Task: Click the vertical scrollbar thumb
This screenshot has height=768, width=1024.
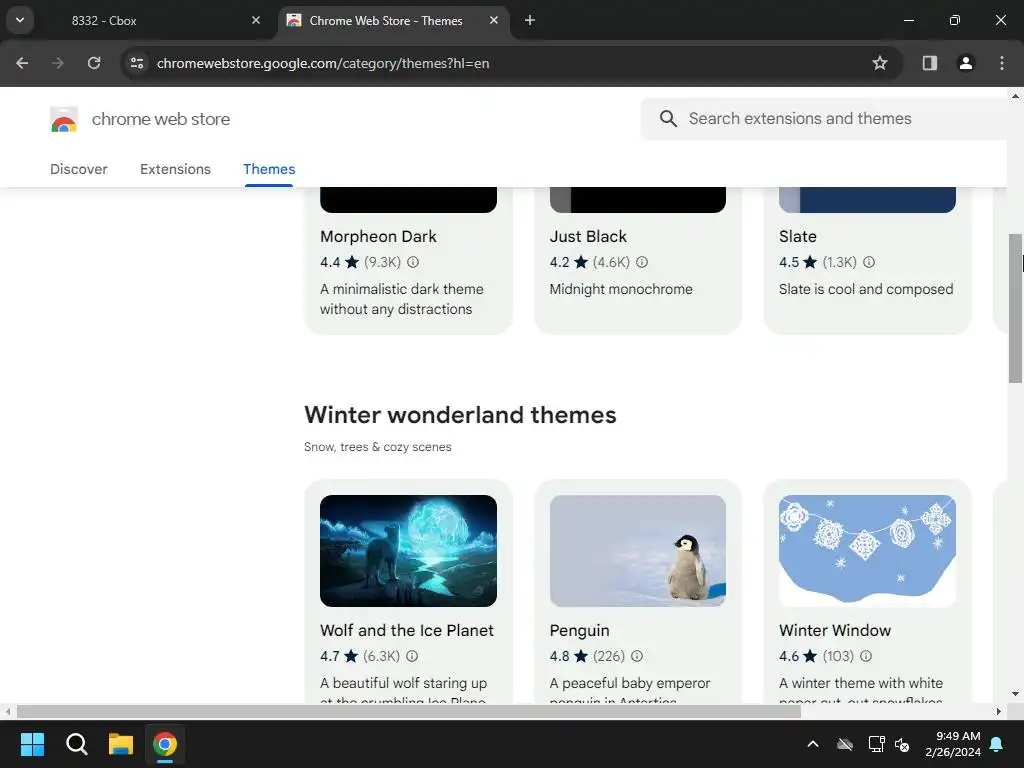Action: pos(1015,308)
